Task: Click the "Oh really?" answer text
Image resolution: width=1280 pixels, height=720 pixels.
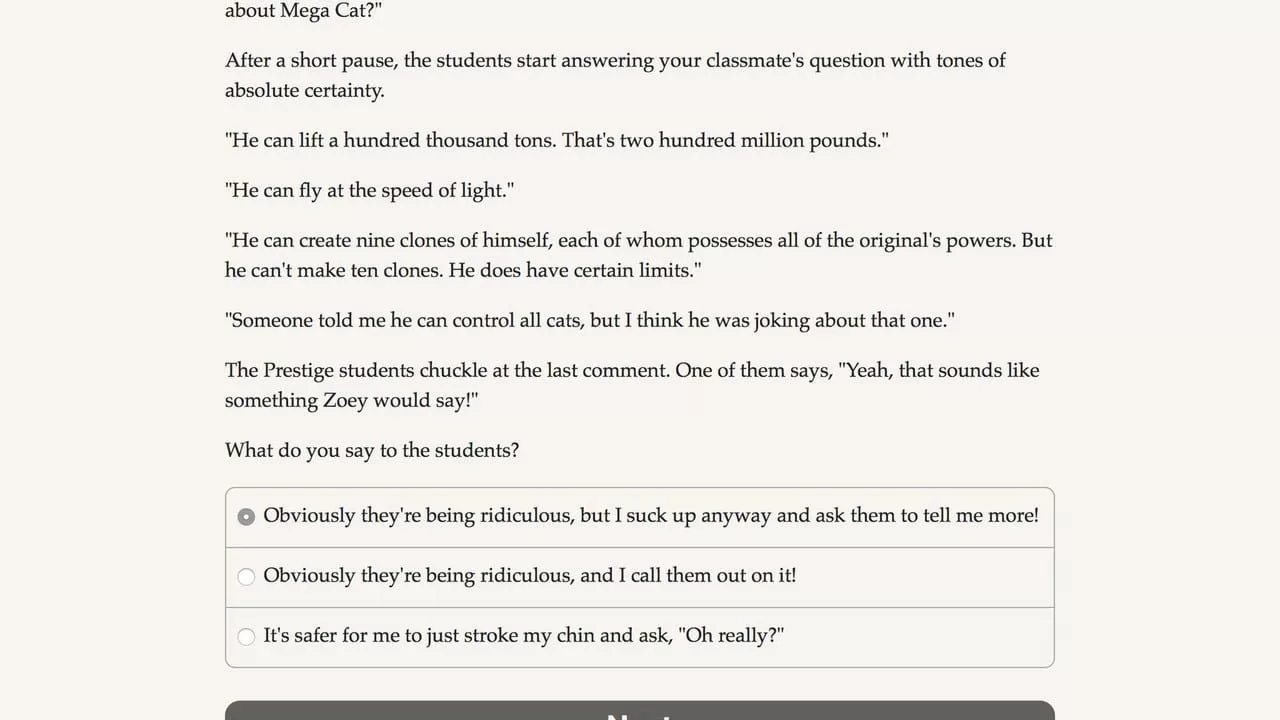Action: pos(731,636)
